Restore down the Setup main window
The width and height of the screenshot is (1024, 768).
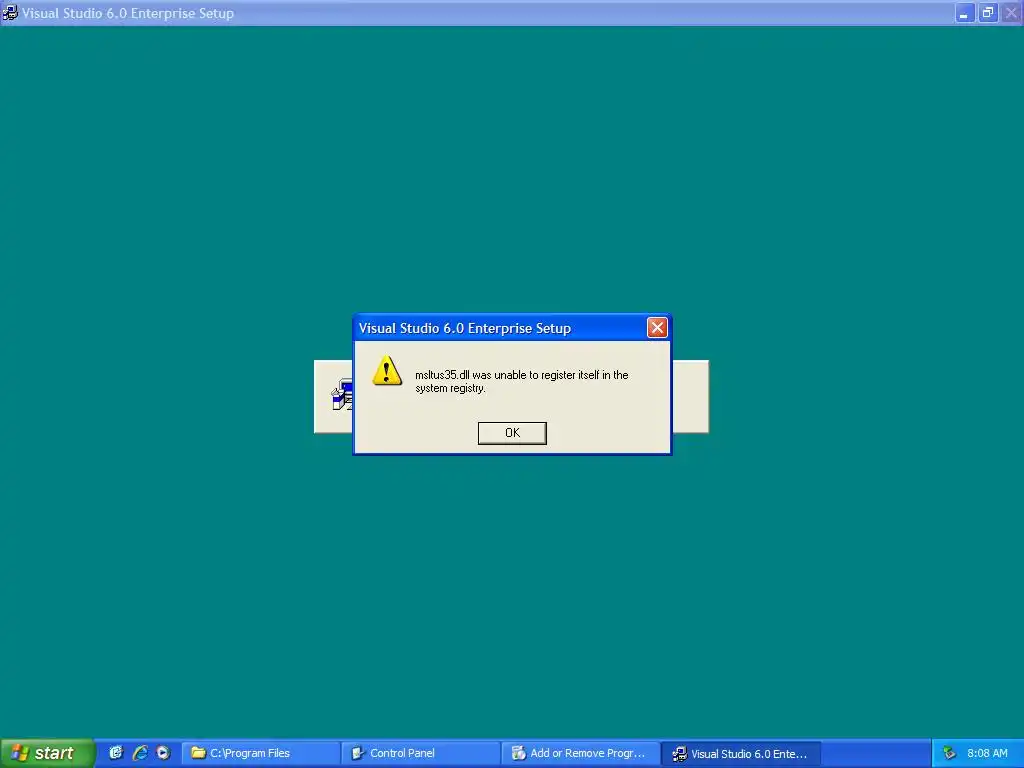pyautogui.click(x=988, y=13)
